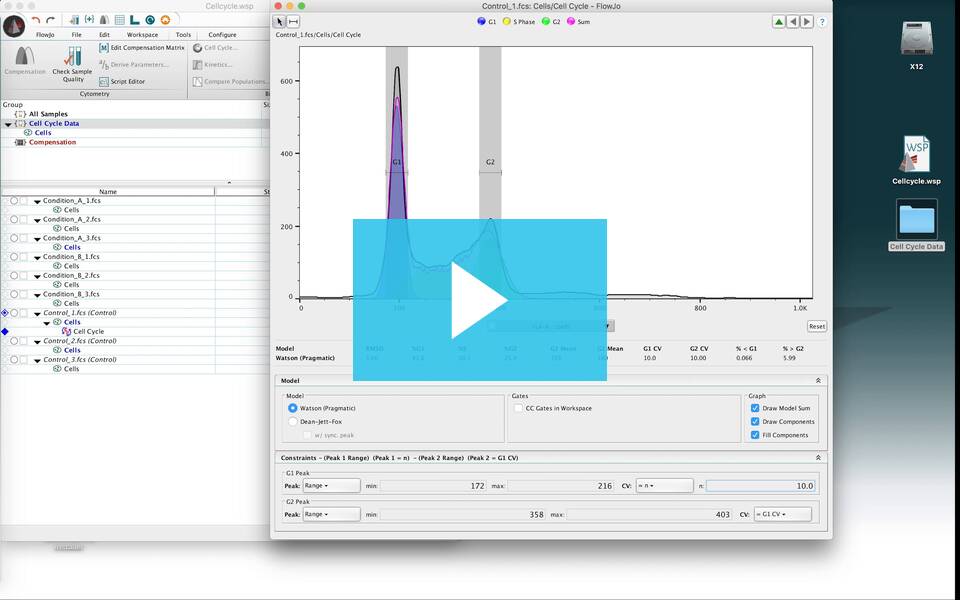The width and height of the screenshot is (960, 600).
Task: Select the Dean-Jett-Fox model radio
Action: [x=293, y=421]
